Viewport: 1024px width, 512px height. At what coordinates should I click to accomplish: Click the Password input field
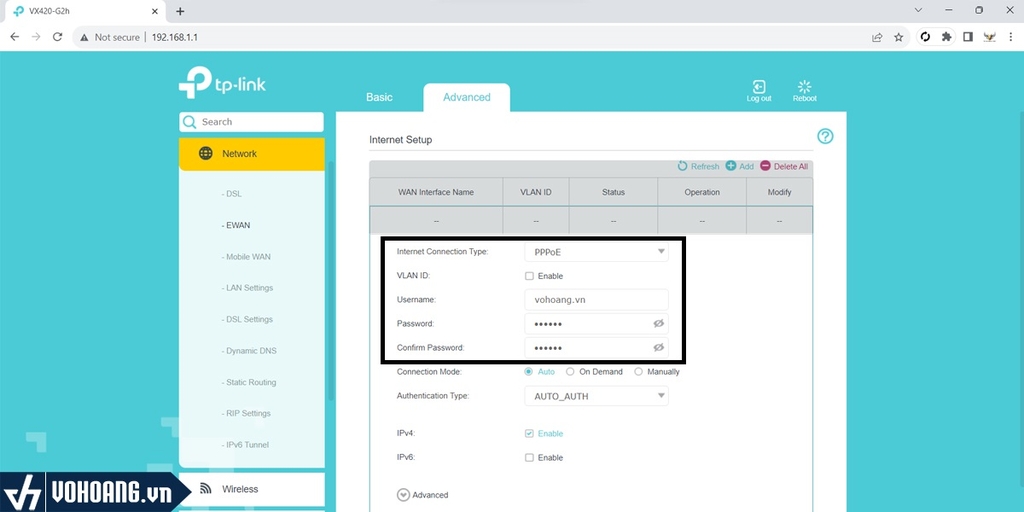(596, 323)
